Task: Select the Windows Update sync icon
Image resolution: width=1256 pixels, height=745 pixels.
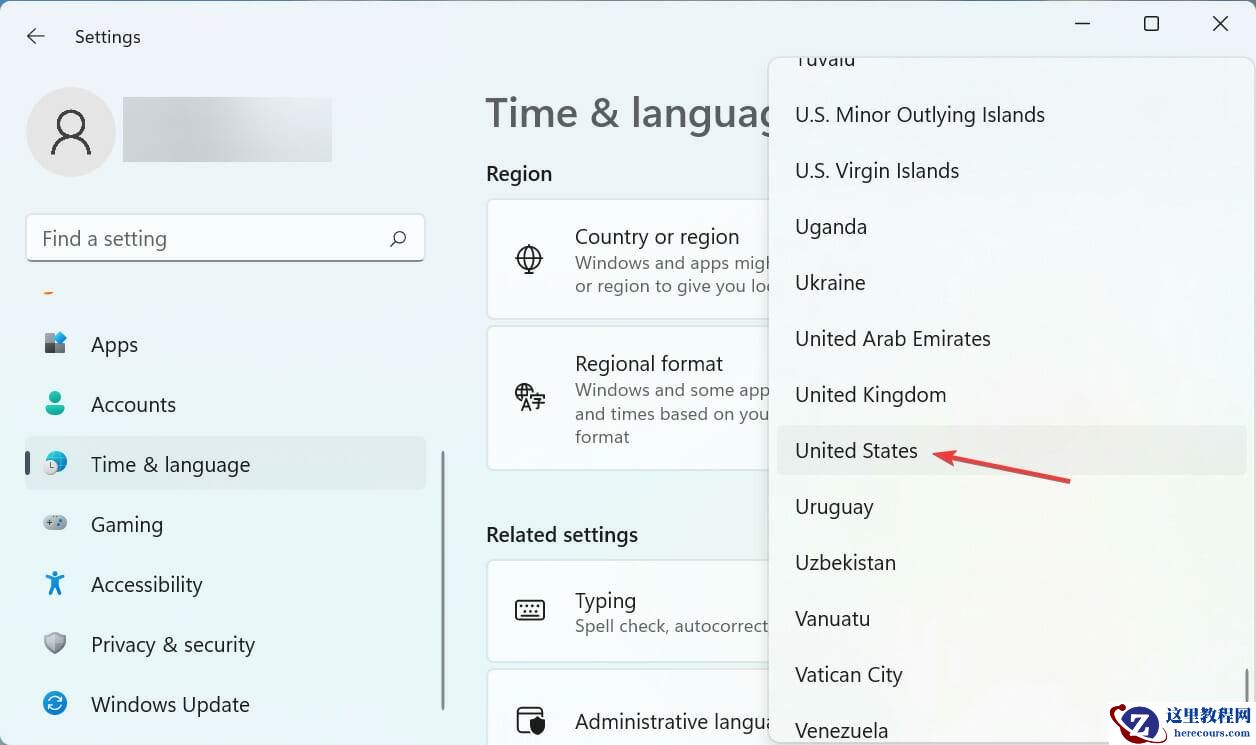Action: coord(55,704)
